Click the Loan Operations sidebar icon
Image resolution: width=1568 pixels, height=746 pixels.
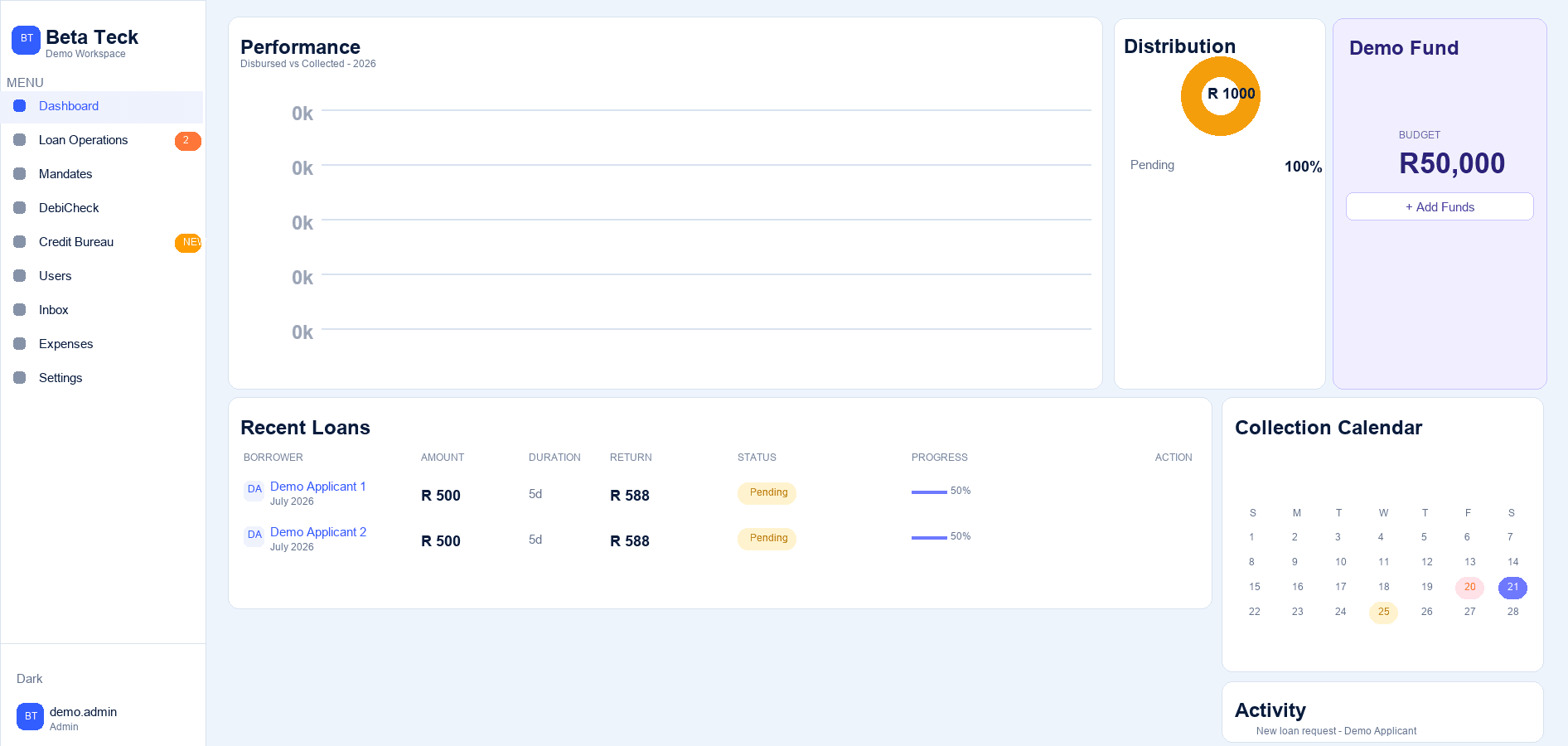coord(20,140)
